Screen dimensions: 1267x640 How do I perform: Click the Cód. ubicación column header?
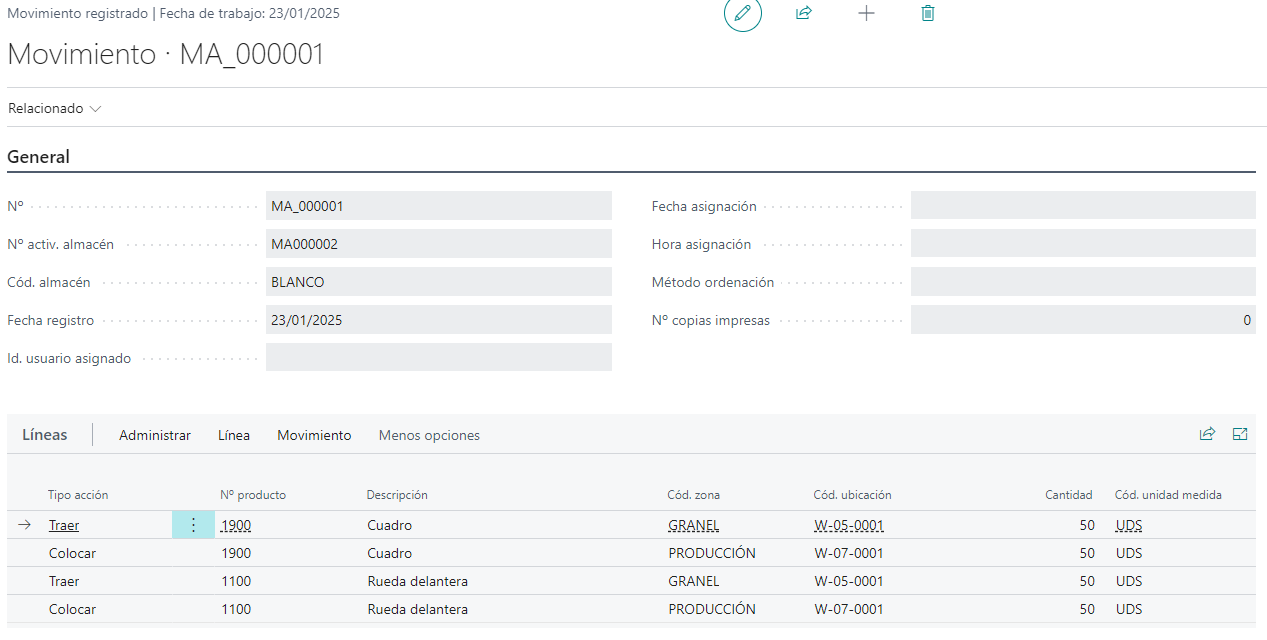click(852, 495)
